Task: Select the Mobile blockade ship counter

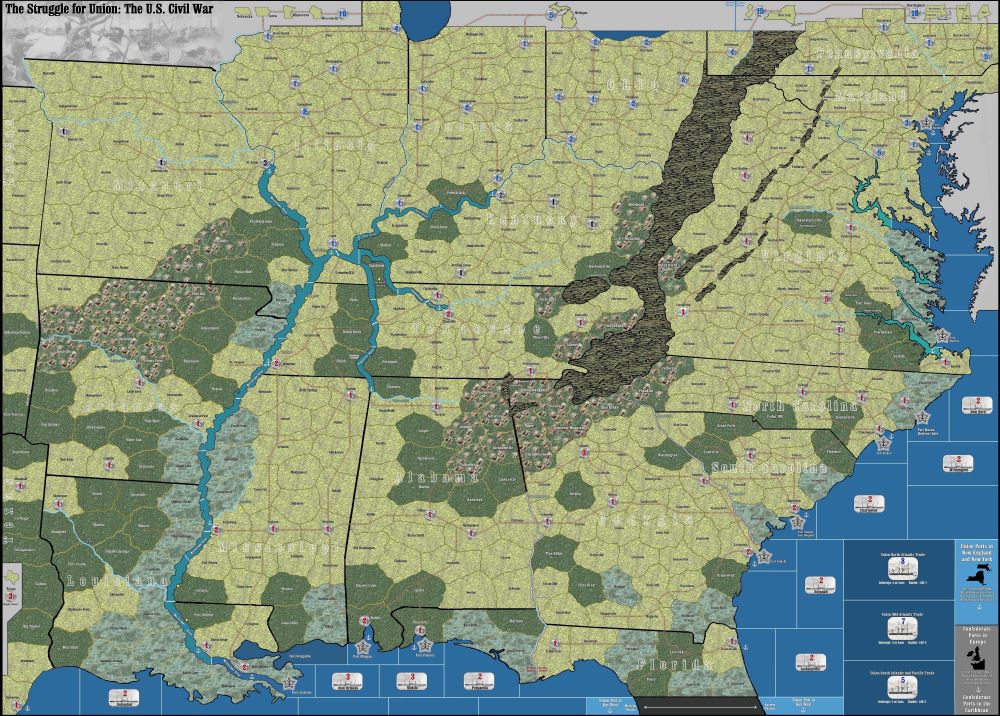Action: point(414,679)
